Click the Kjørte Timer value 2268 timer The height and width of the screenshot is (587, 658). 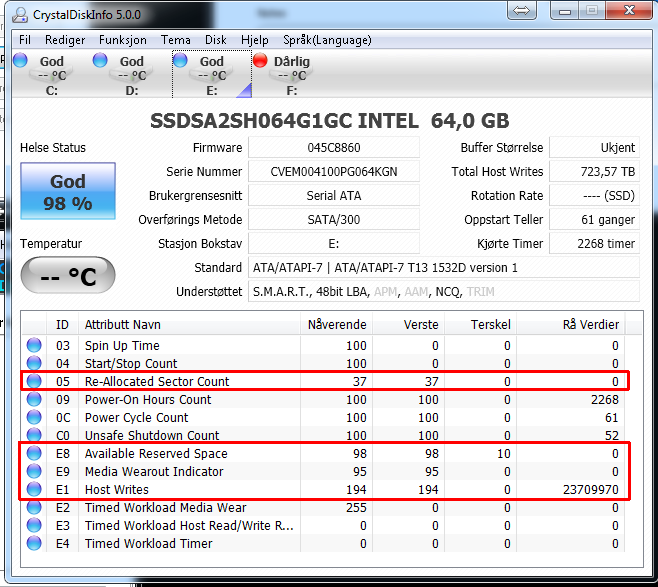(x=595, y=243)
